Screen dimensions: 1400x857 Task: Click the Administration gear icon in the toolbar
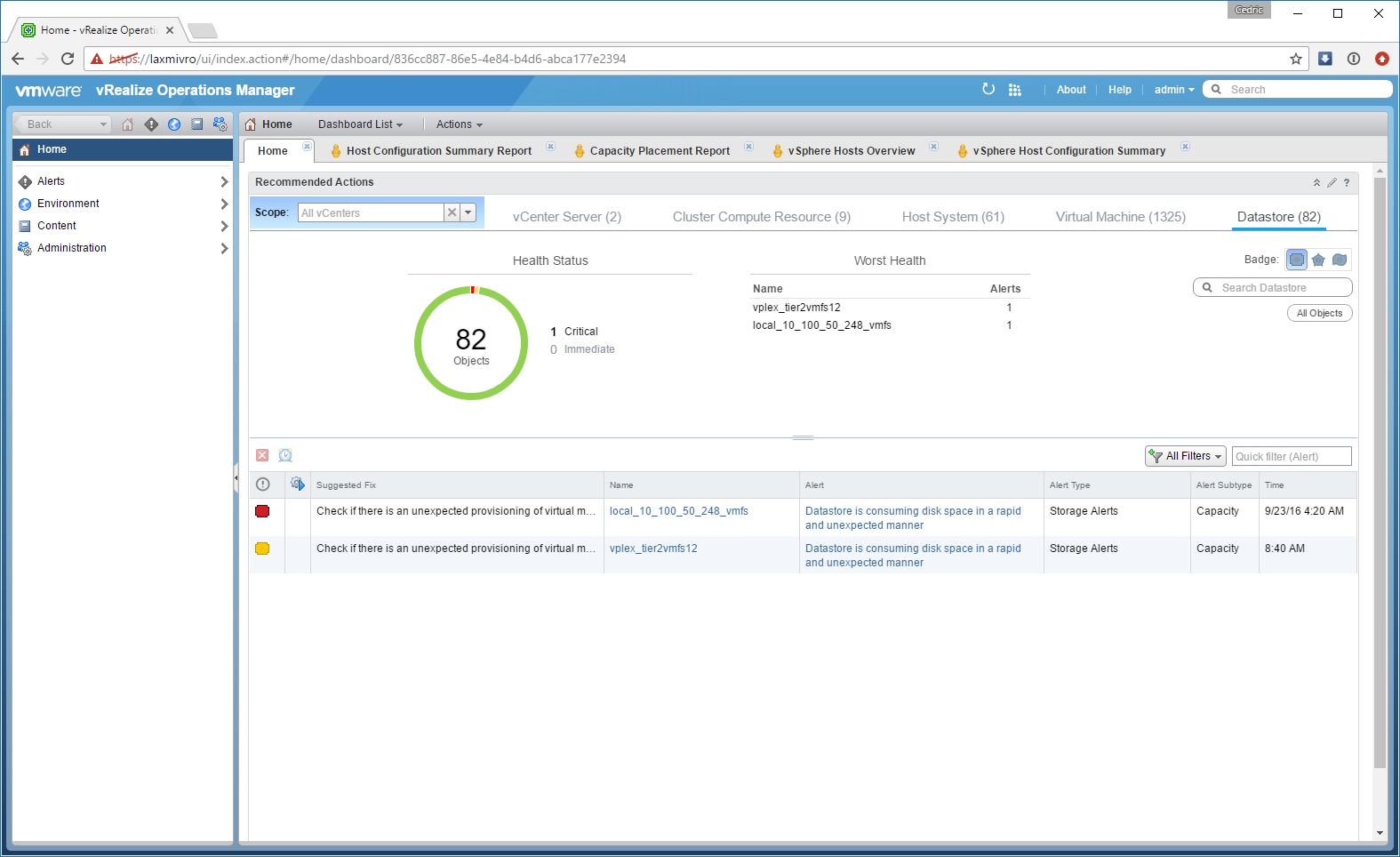pyautogui.click(x=220, y=124)
